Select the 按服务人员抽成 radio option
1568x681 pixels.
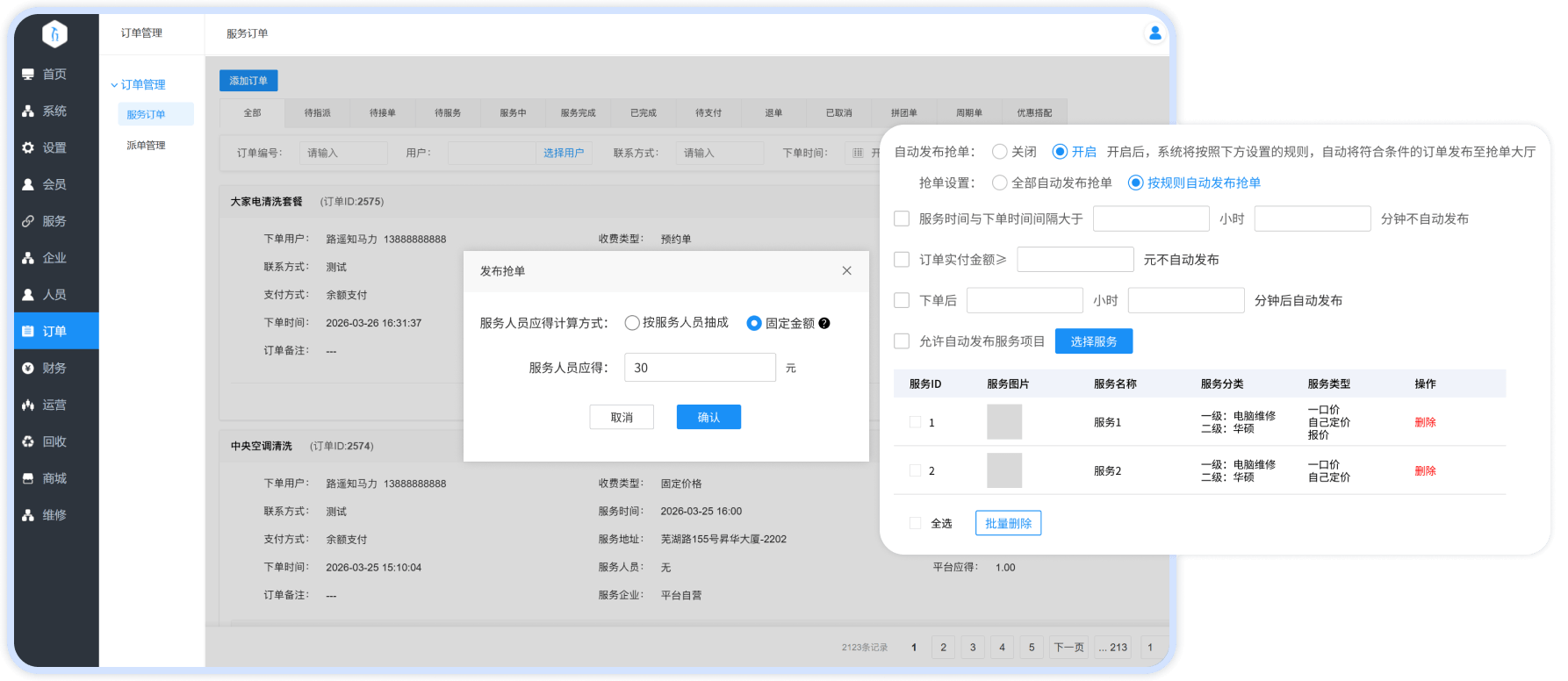[x=632, y=323]
